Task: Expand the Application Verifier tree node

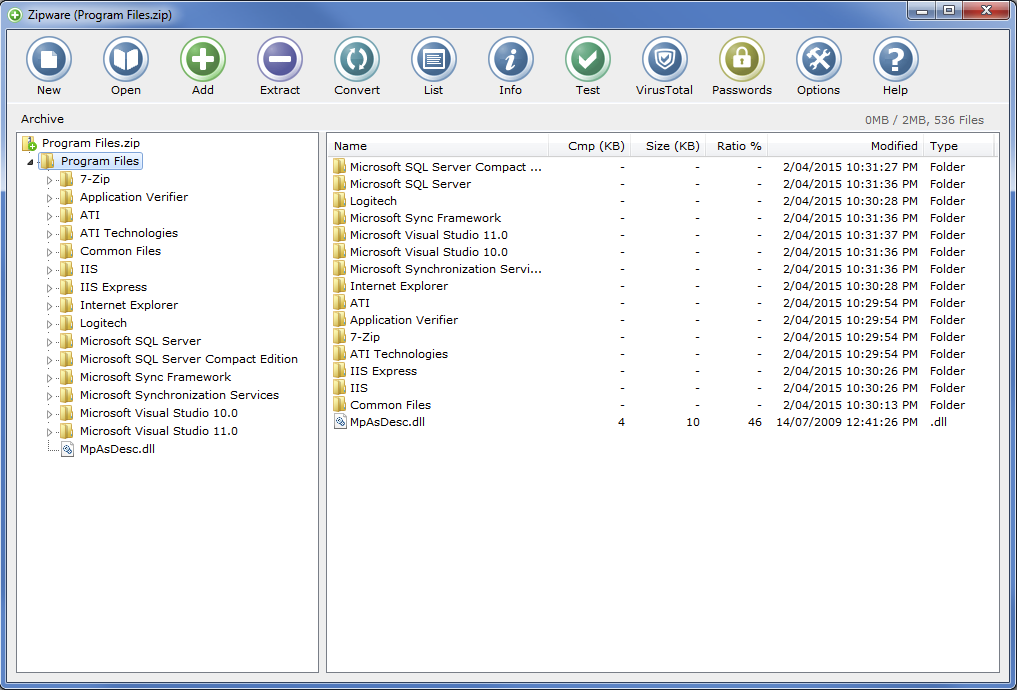Action: click(49, 198)
